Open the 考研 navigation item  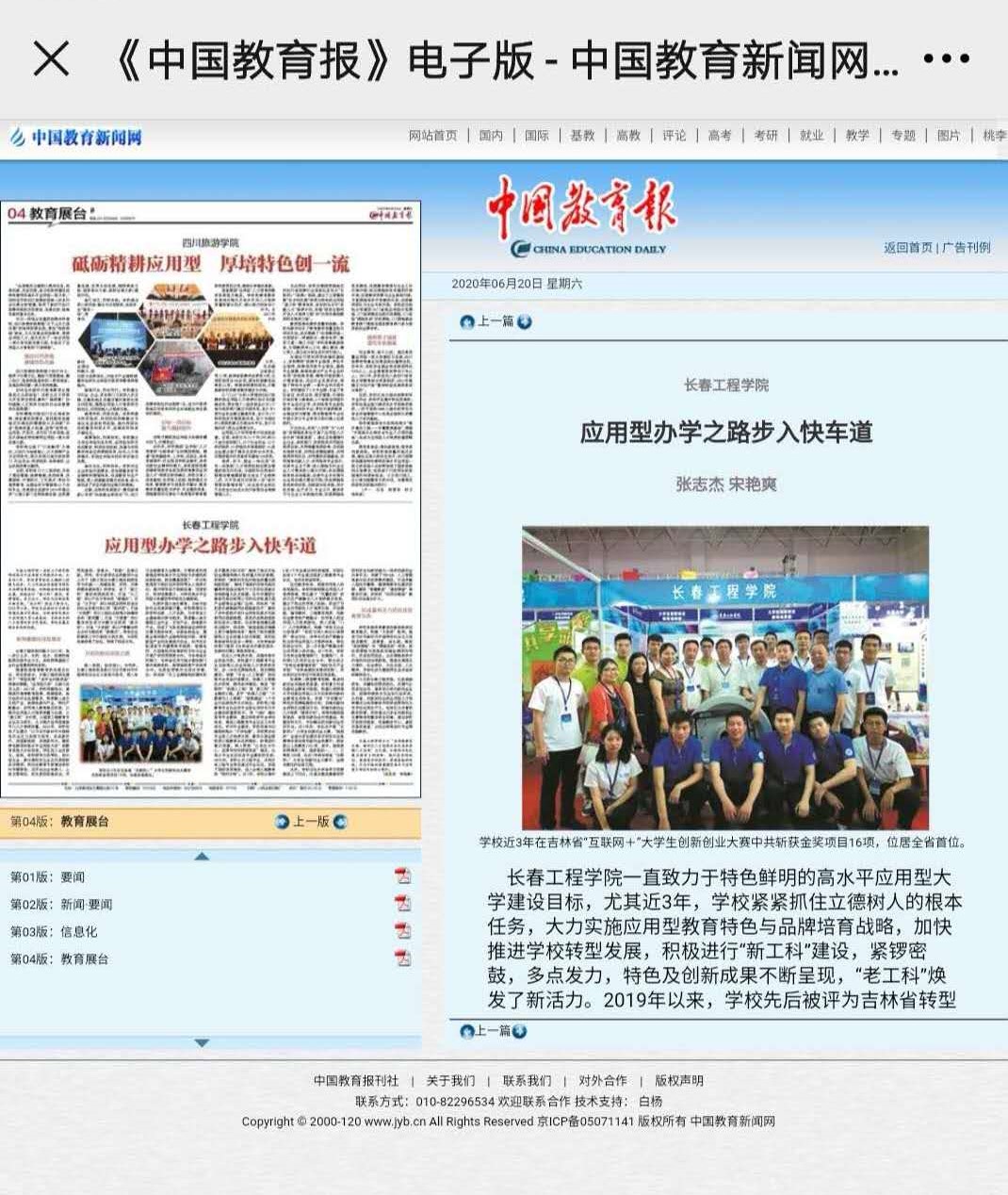[x=766, y=136]
